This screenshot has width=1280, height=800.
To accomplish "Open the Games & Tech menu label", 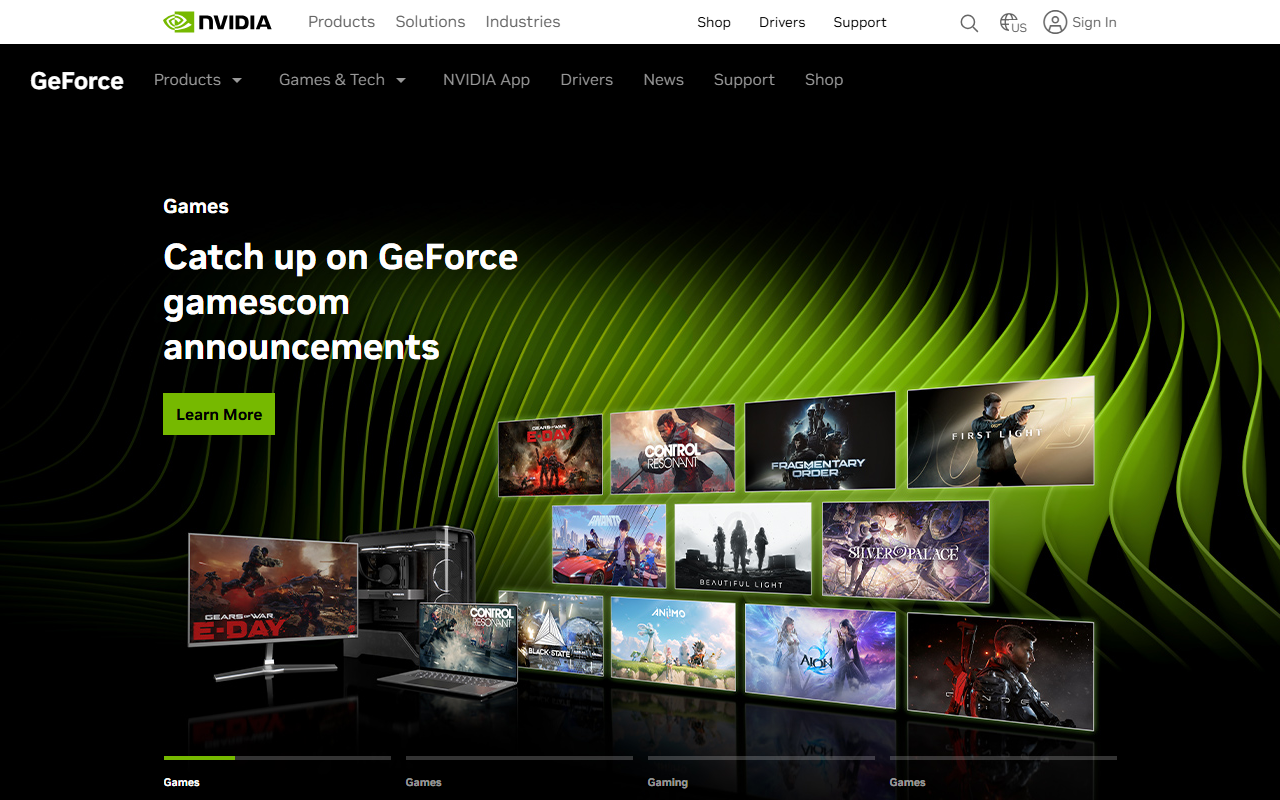I will 332,80.
